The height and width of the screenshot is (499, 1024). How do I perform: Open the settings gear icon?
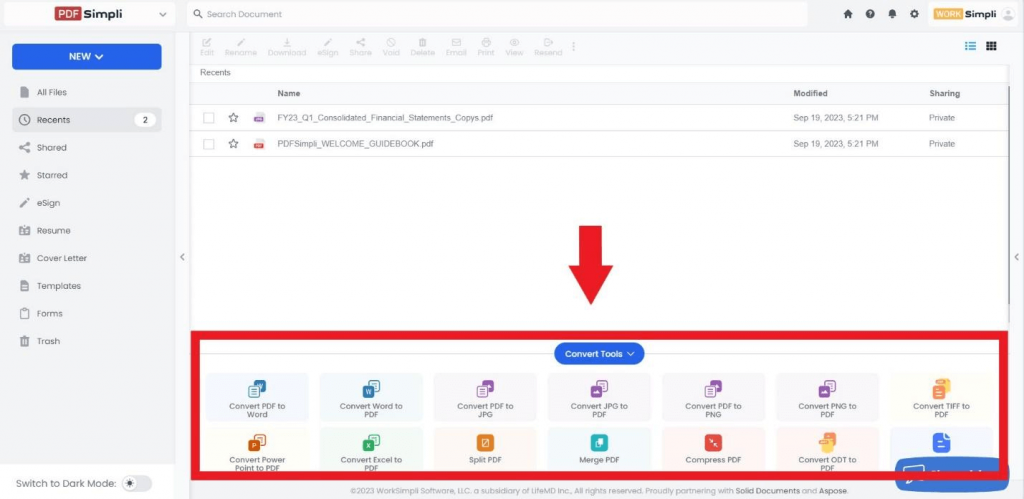tap(914, 14)
